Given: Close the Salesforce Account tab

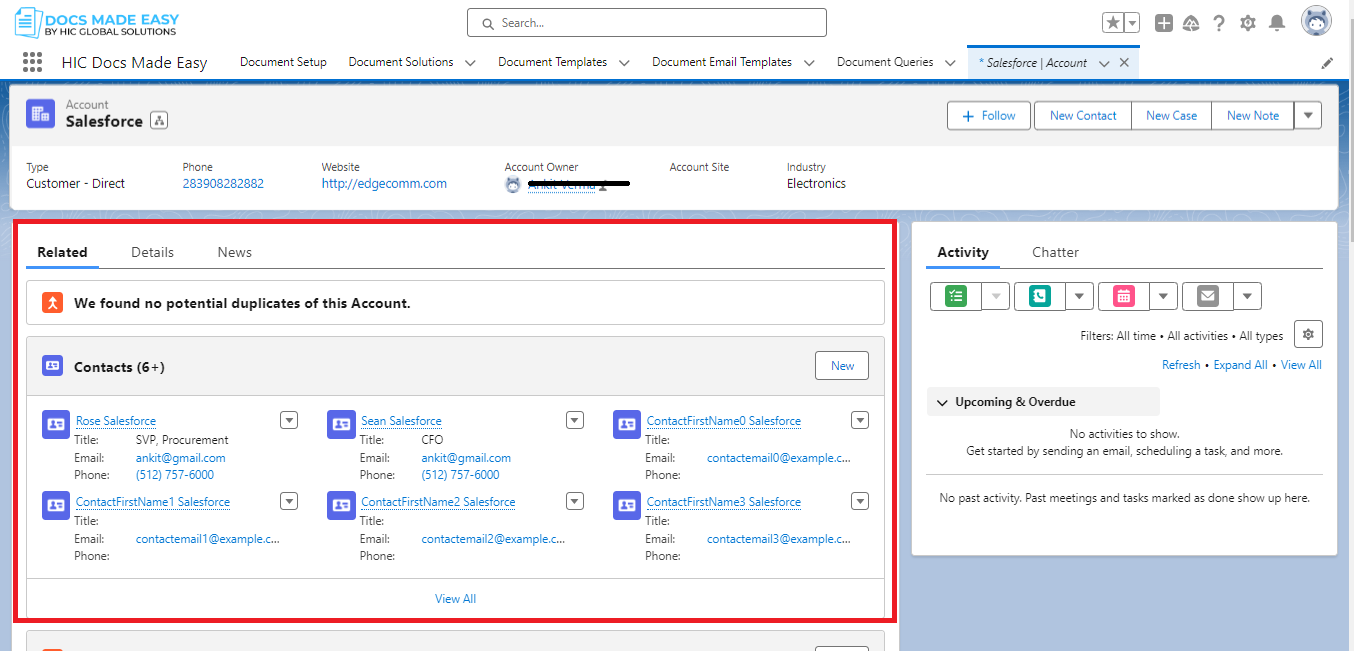Looking at the screenshot, I should coord(1124,62).
